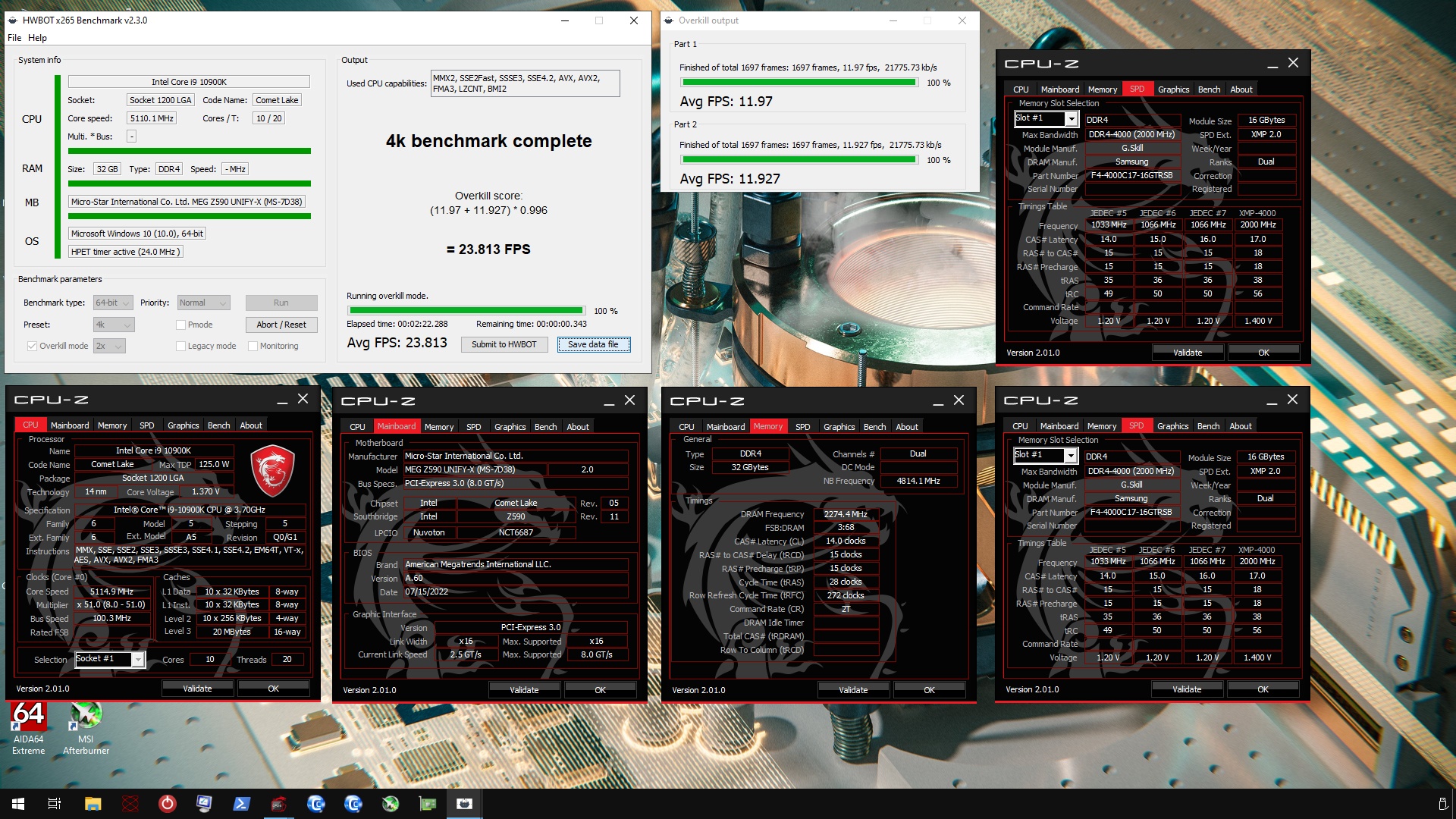Open the Priority Normal dropdown
The width and height of the screenshot is (1456, 819).
(203, 303)
